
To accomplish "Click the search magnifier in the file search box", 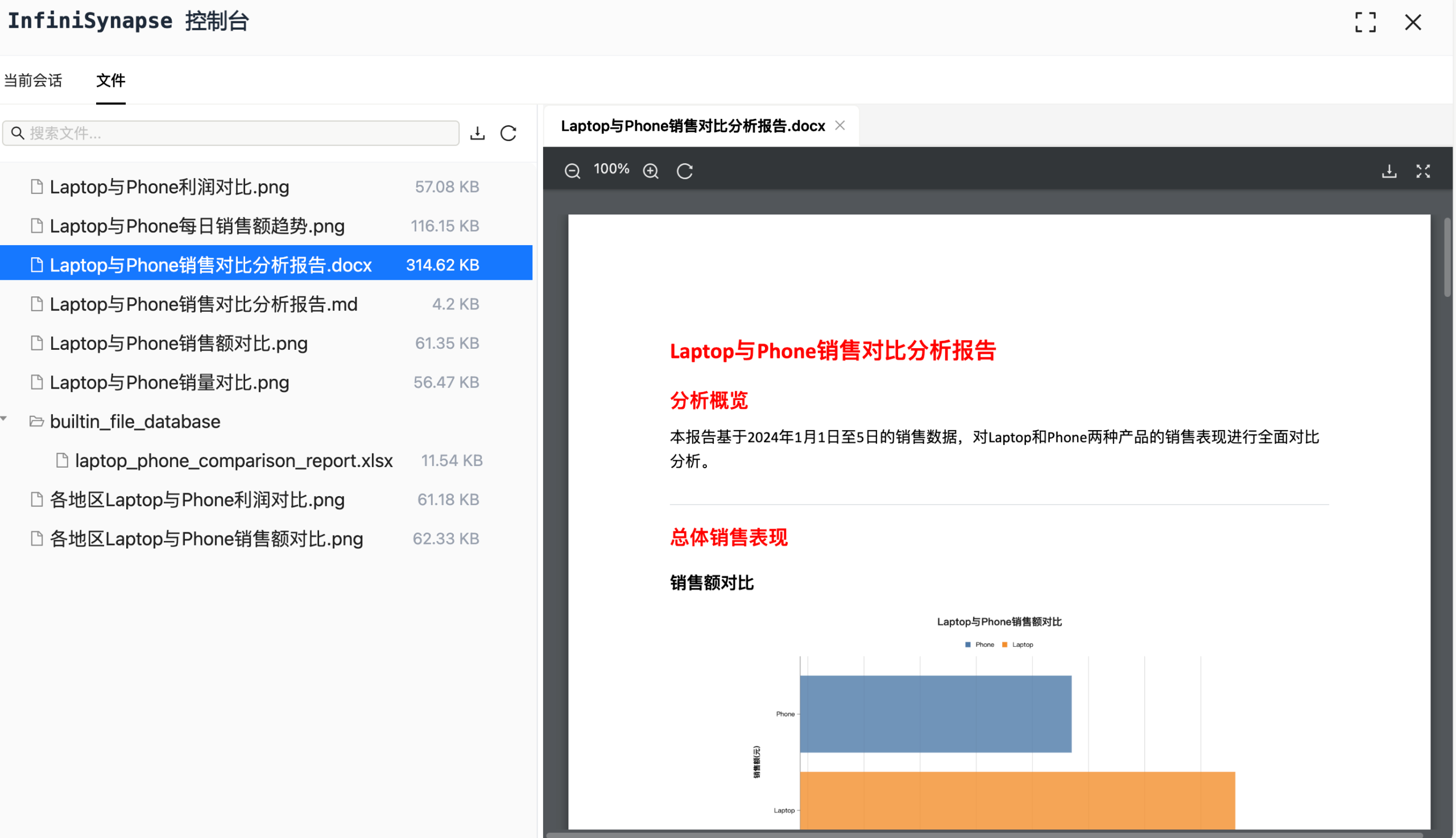I will pyautogui.click(x=17, y=133).
